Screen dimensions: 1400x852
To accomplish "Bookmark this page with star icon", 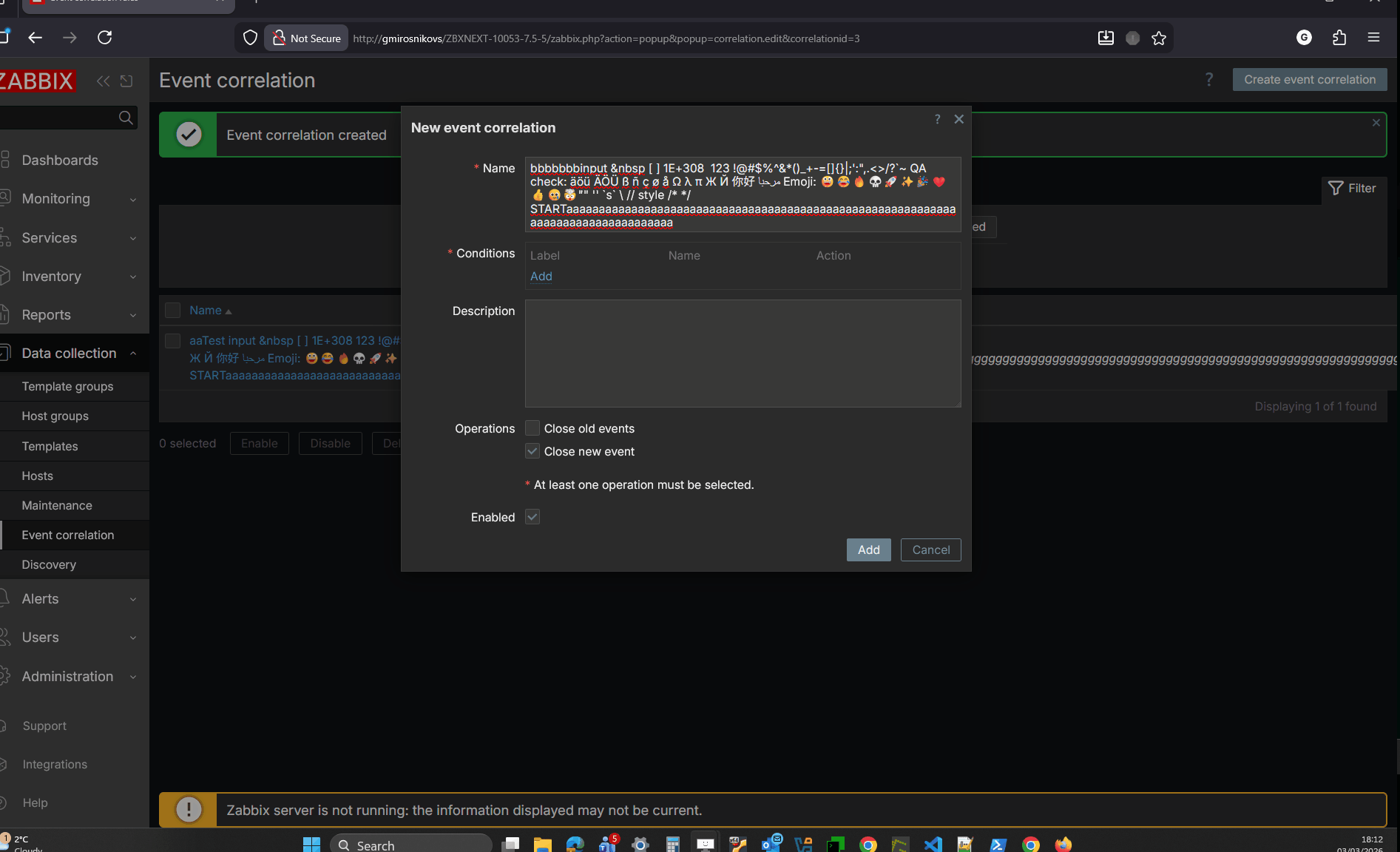I will 1159,38.
